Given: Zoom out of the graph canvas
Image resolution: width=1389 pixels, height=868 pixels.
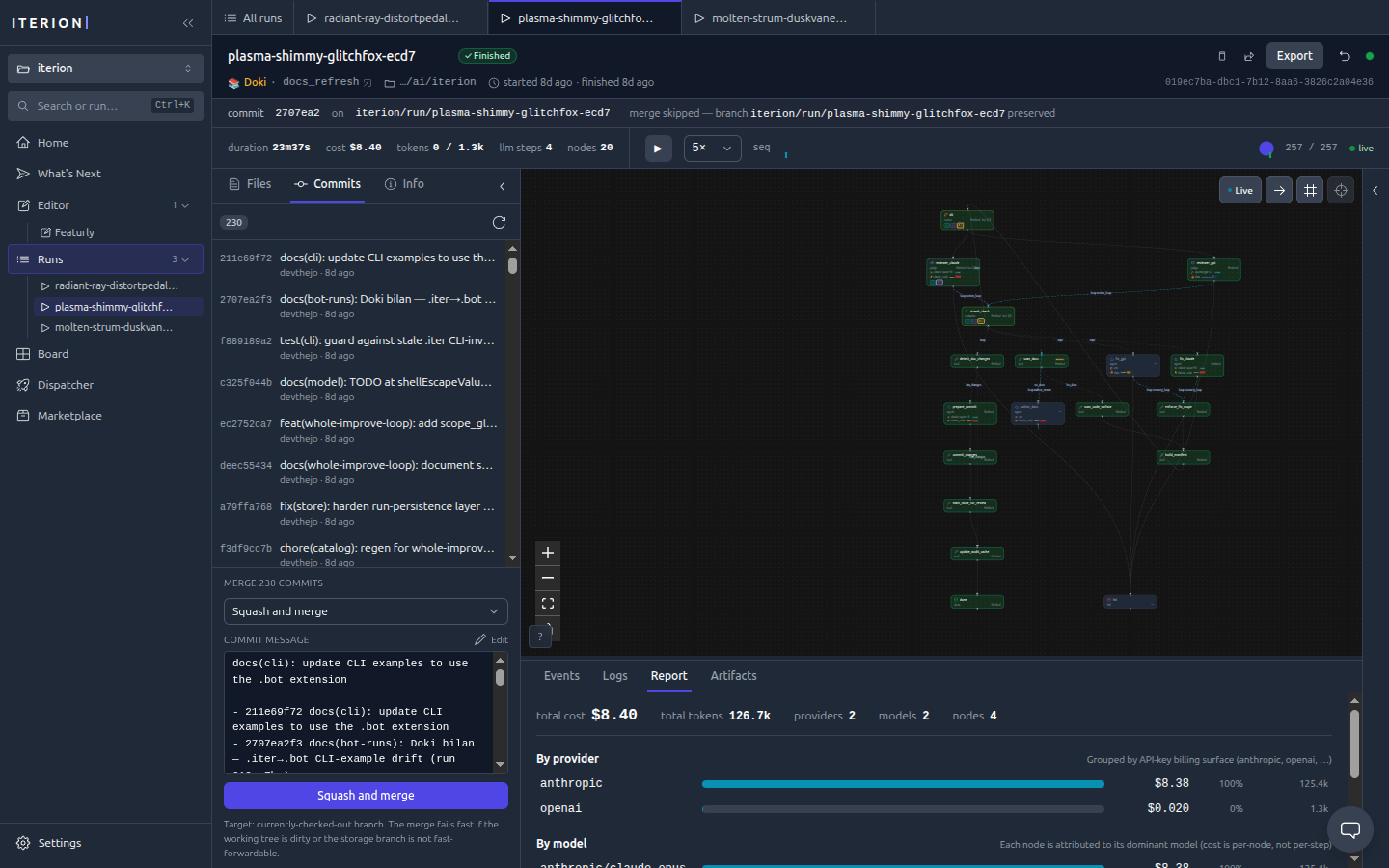Looking at the screenshot, I should click(x=548, y=578).
